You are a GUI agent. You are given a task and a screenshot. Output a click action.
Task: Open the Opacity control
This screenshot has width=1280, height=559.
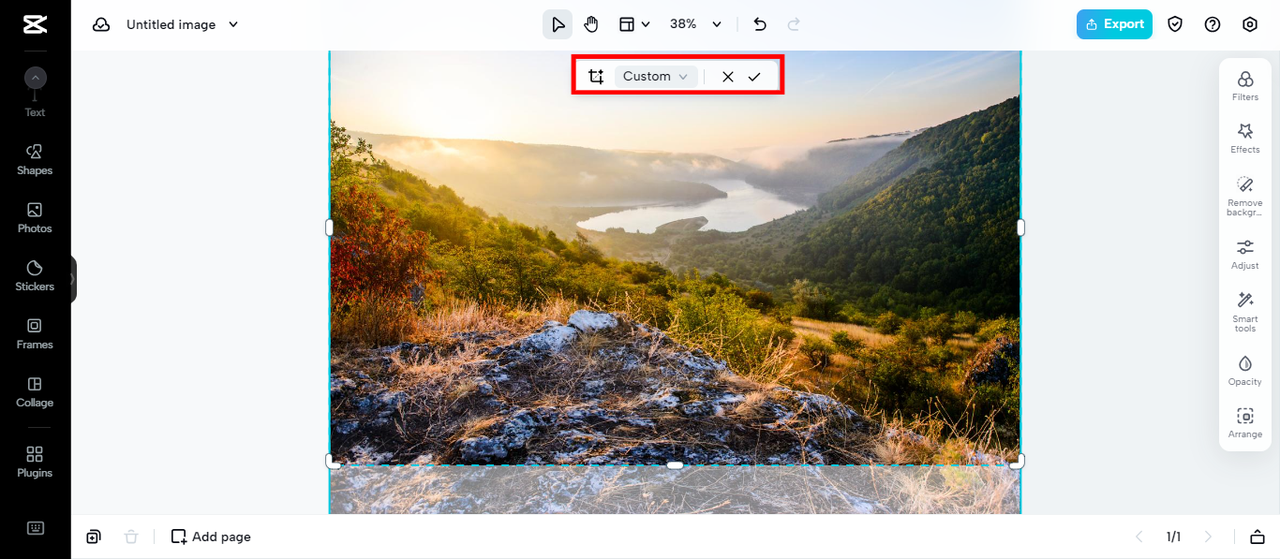click(x=1245, y=370)
